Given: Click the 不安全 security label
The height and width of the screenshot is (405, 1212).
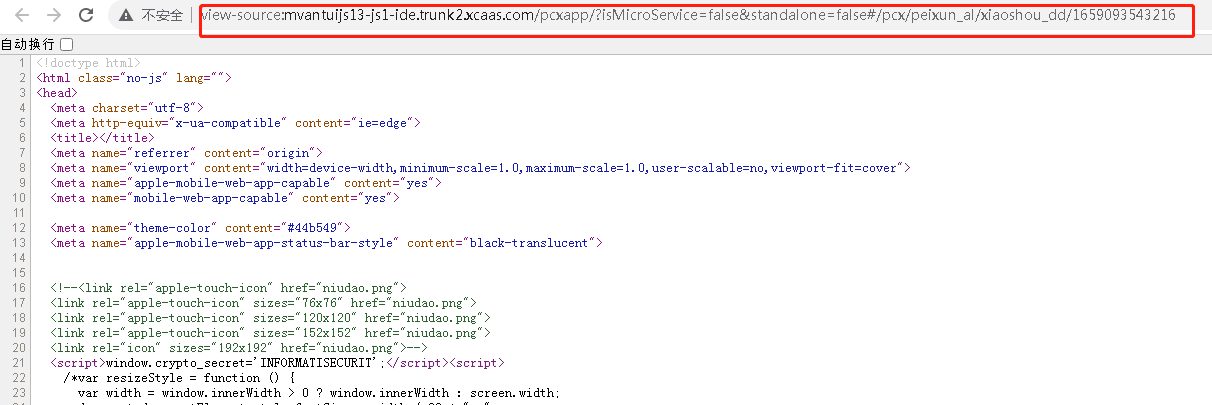Looking at the screenshot, I should coord(161,16).
